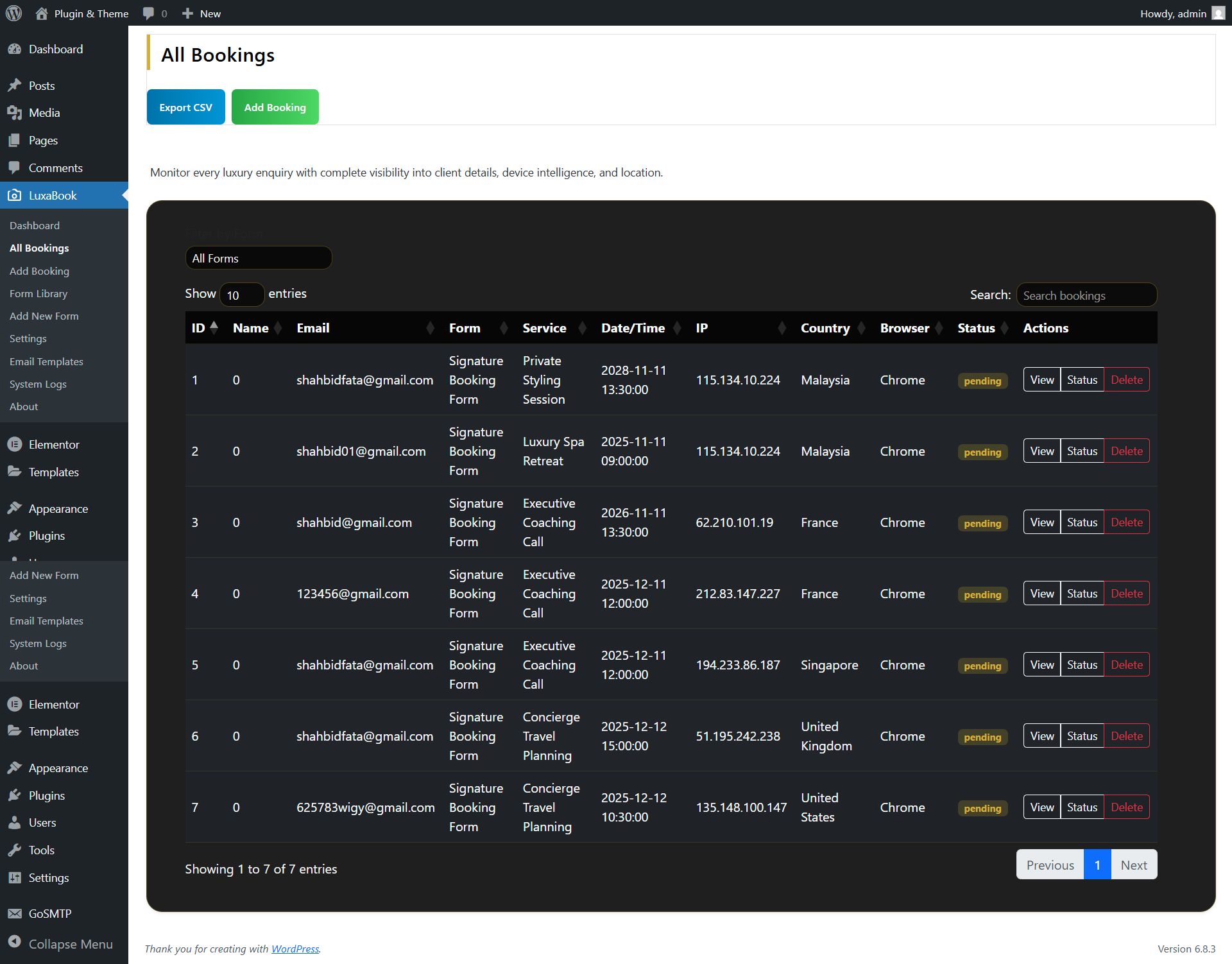This screenshot has width=1232, height=964.
Task: Open the All Forms filter dropdown
Action: pos(258,258)
